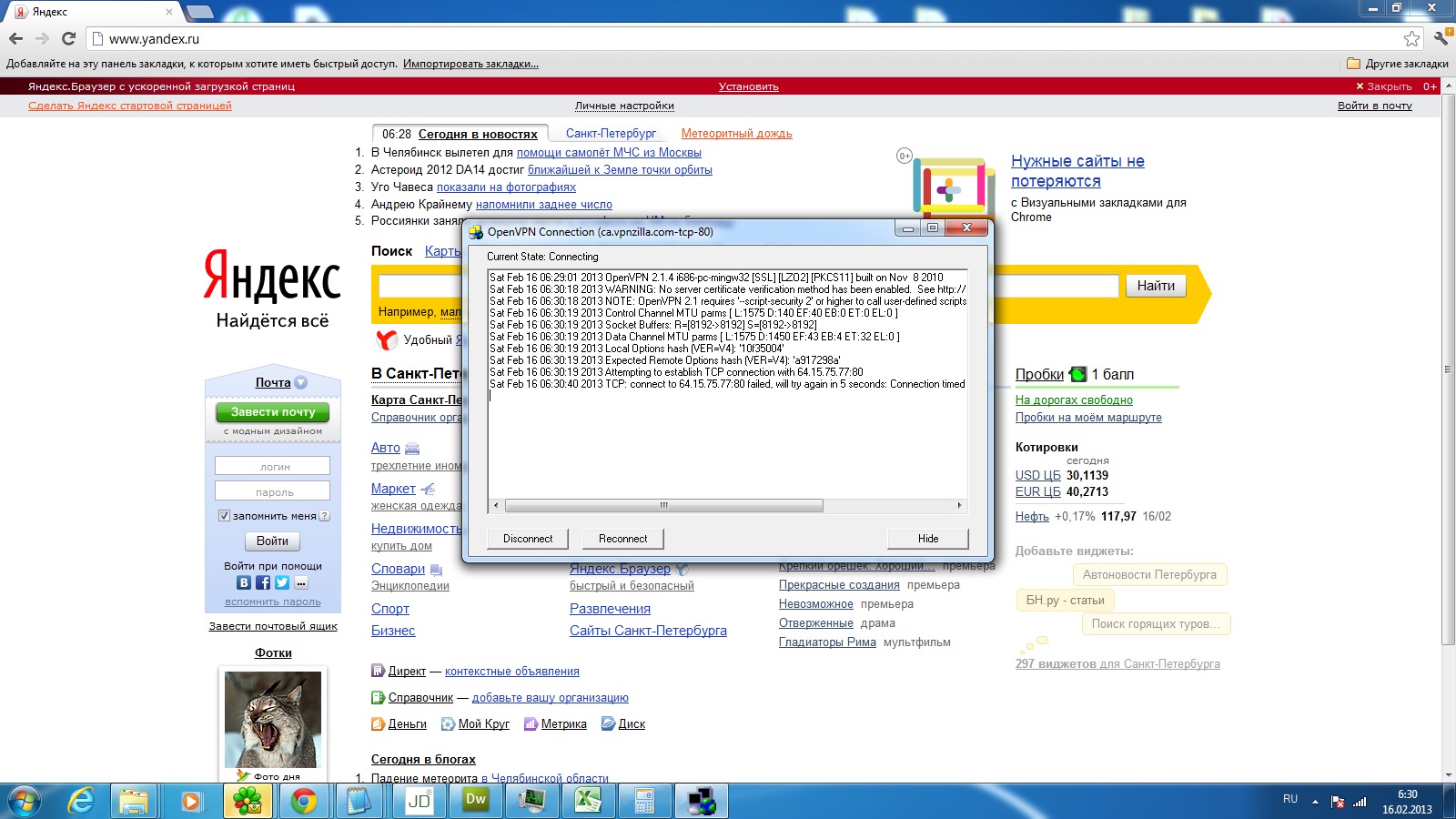Click the green Завести почту button
Viewport: 1456px width, 819px height.
(273, 412)
